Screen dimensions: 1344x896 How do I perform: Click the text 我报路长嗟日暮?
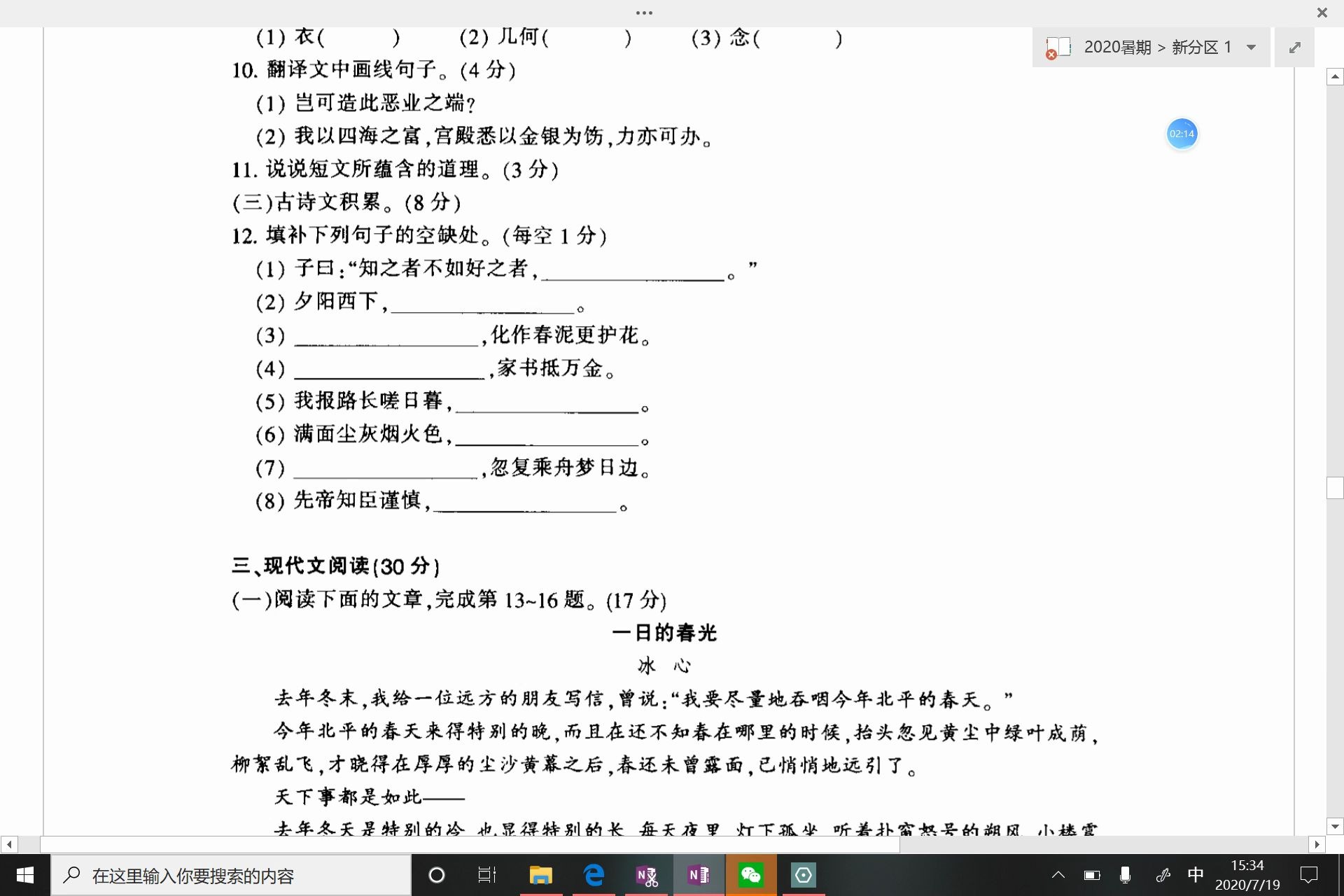(x=368, y=401)
